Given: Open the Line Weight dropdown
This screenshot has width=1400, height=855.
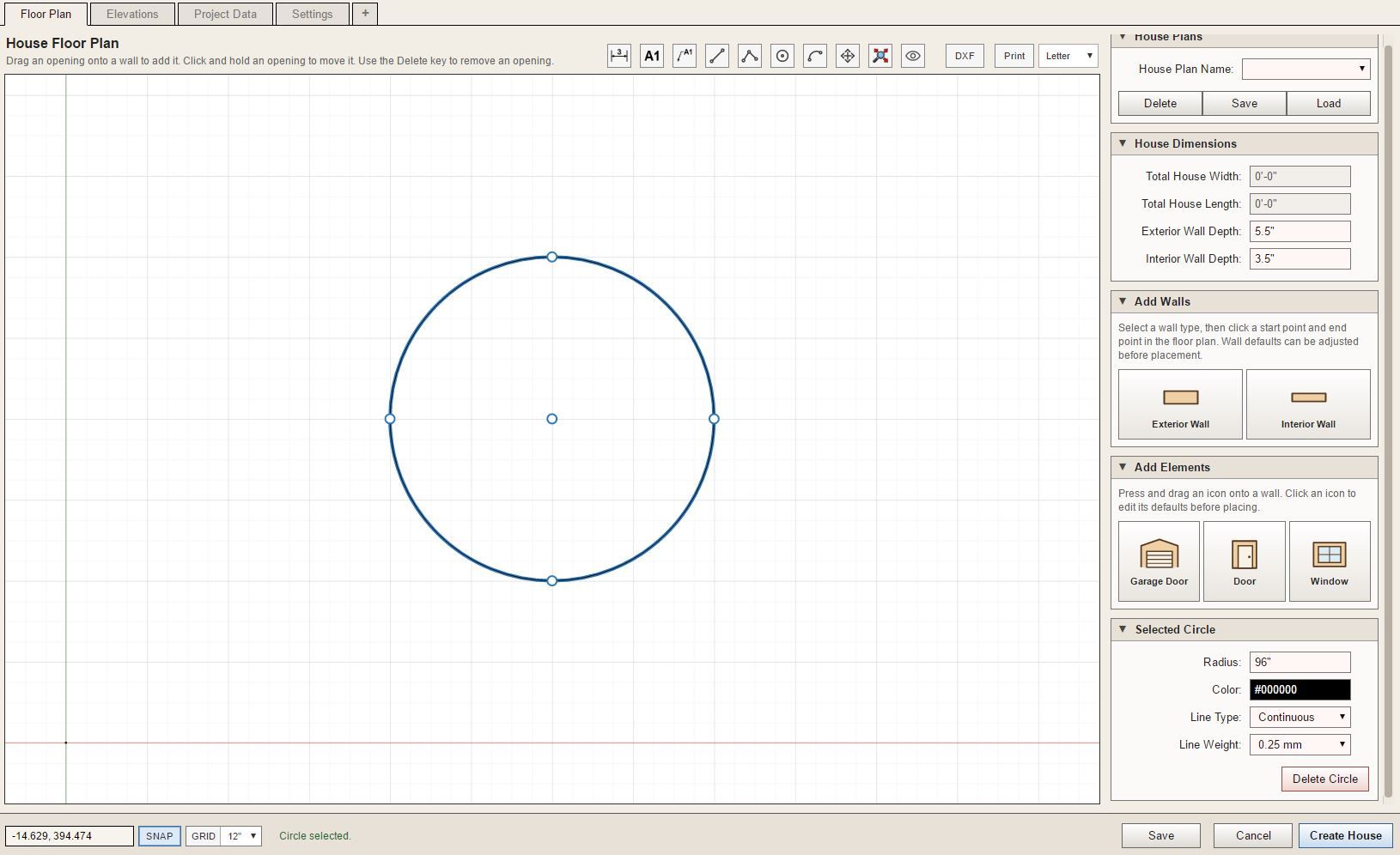Looking at the screenshot, I should (1300, 744).
